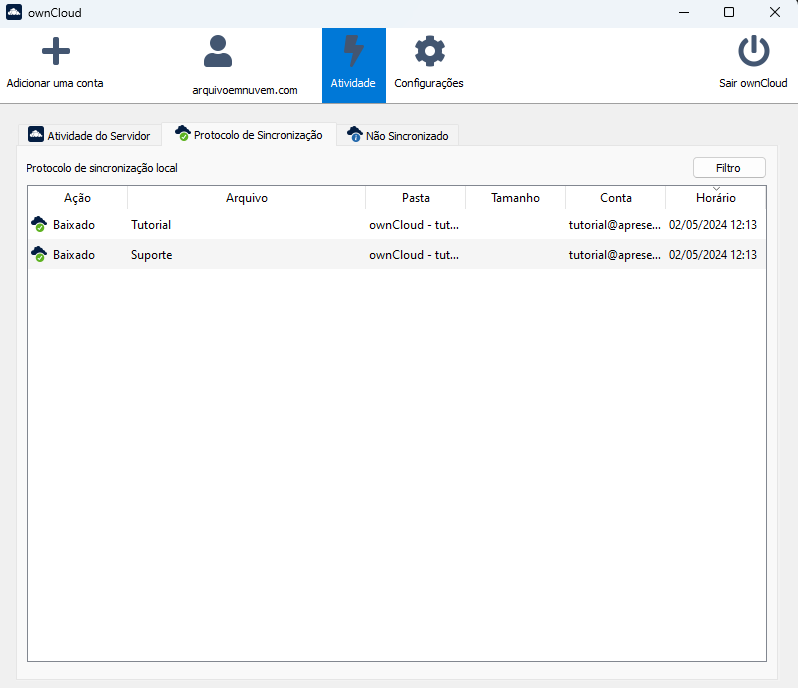Open the Não Sincronizado tab
The image size is (798, 688).
pos(397,135)
